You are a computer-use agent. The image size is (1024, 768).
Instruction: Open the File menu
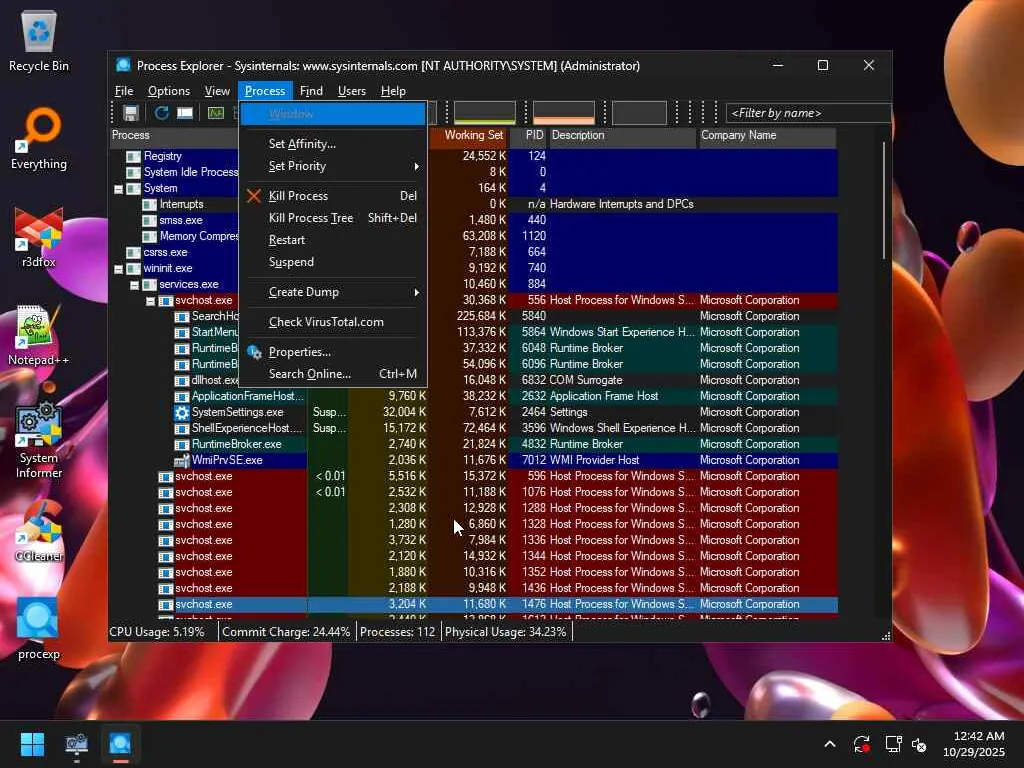[124, 91]
